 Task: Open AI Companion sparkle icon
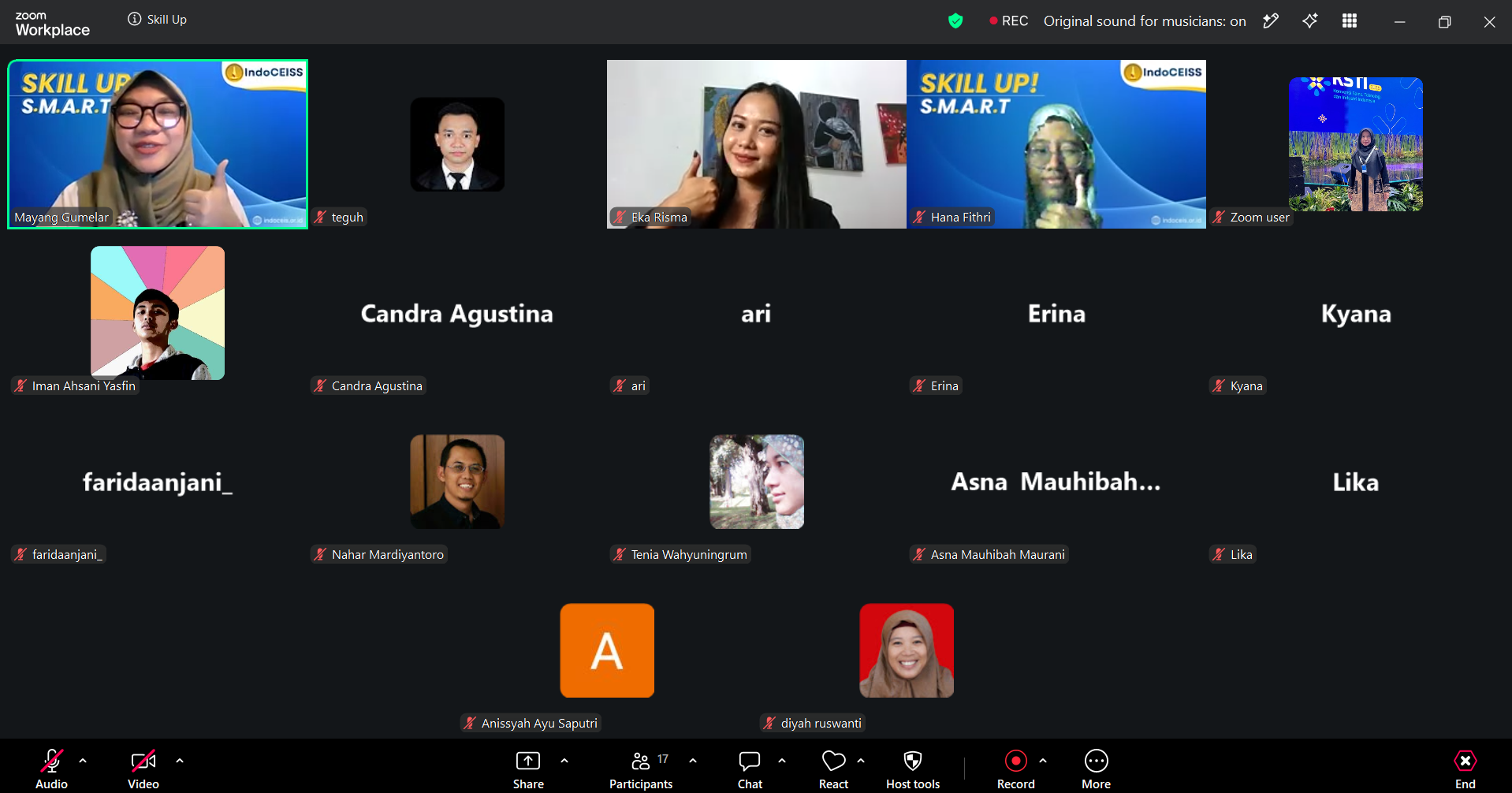[1310, 21]
